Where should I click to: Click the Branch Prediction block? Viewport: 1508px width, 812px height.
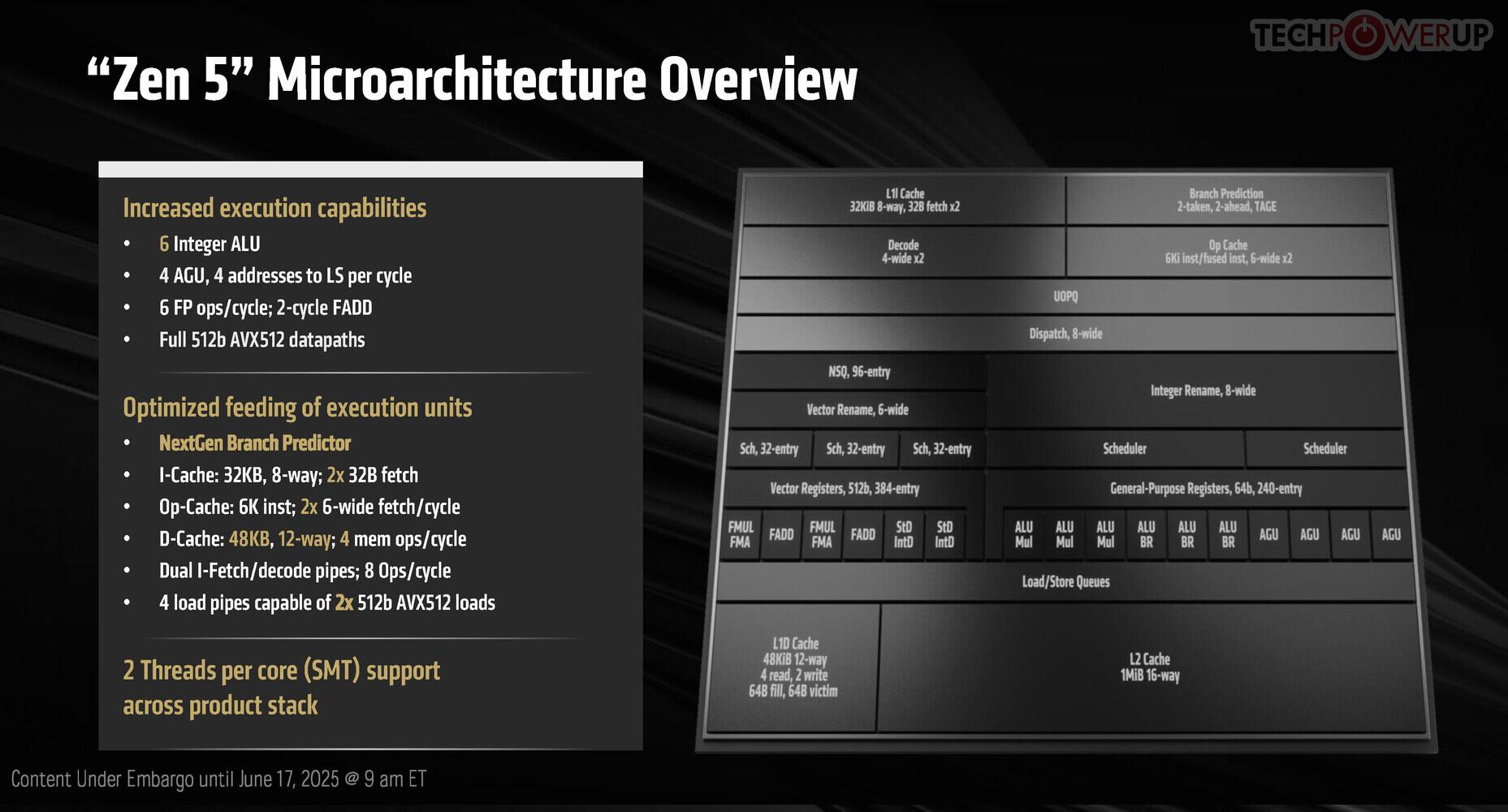pos(1229,200)
